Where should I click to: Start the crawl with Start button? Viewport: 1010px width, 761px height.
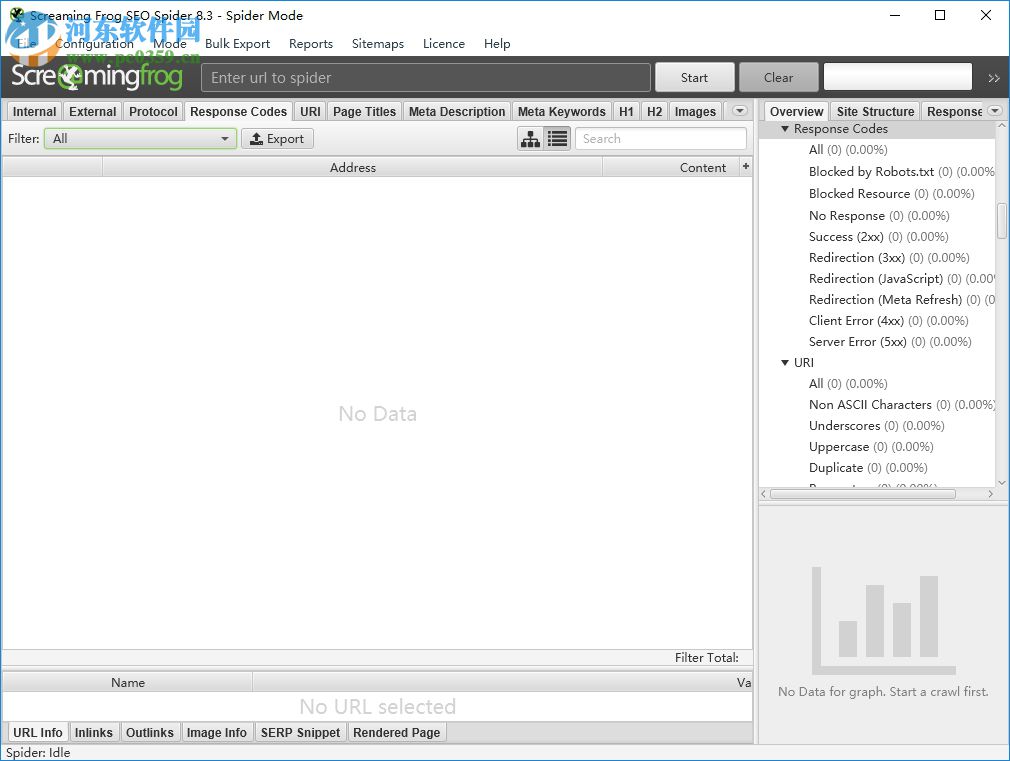(694, 77)
